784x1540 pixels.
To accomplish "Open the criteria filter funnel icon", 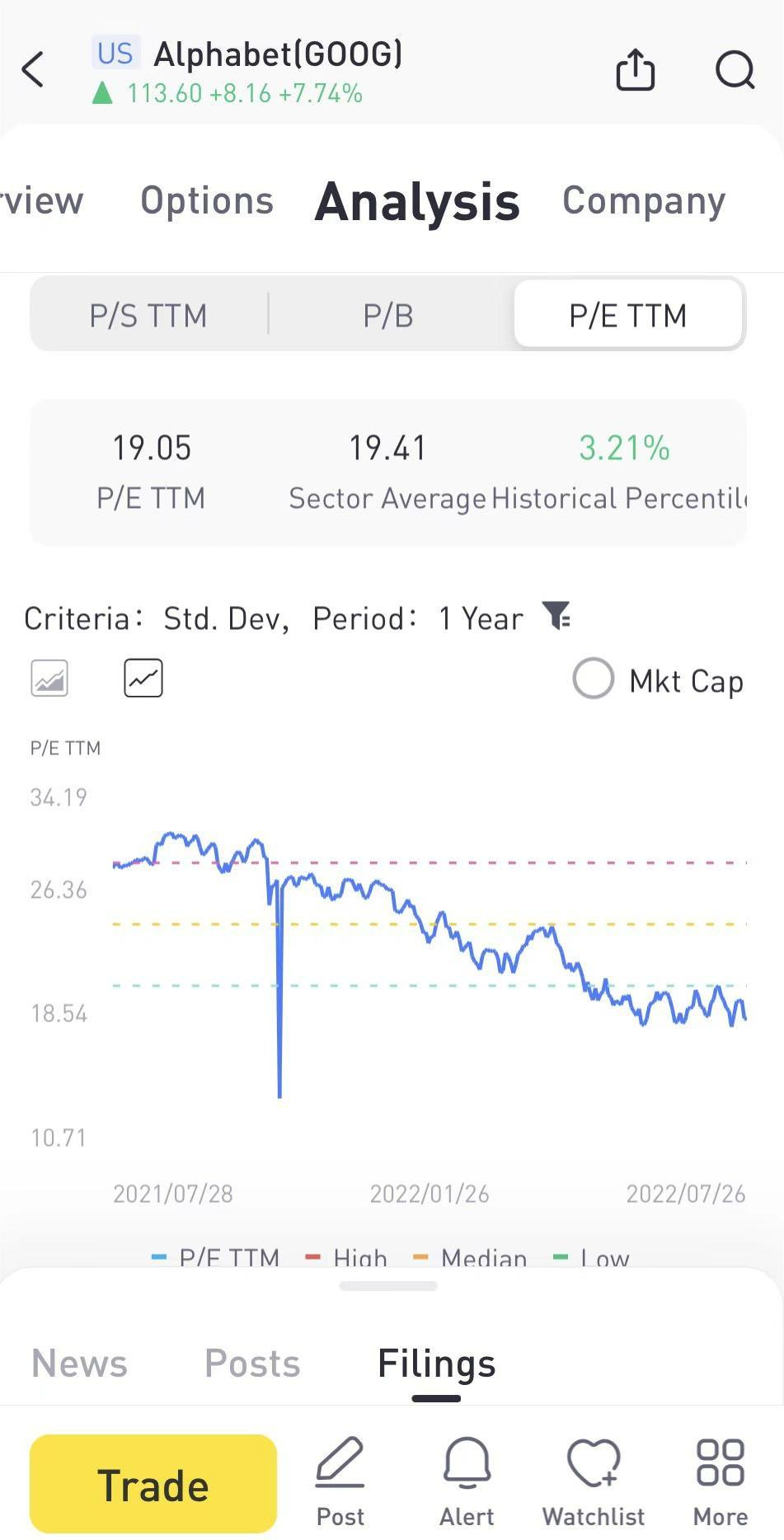I will pyautogui.click(x=556, y=616).
